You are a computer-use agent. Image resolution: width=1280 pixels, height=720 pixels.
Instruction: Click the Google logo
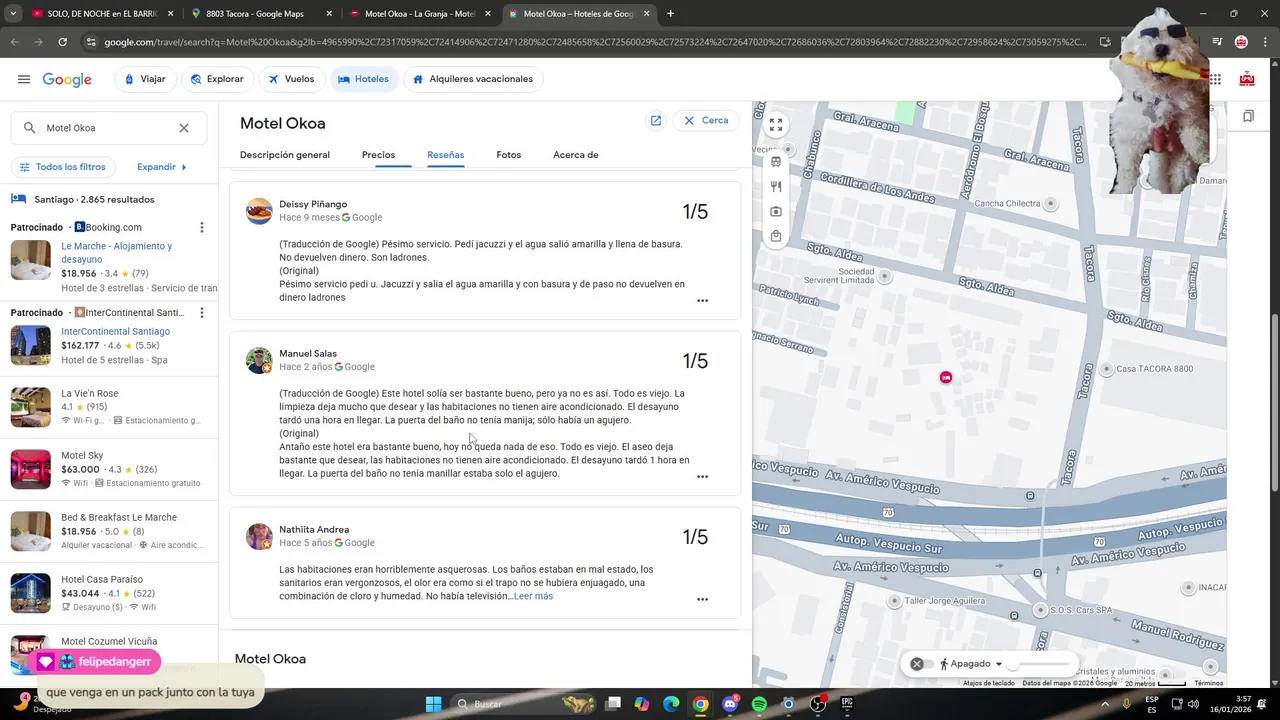(67, 79)
